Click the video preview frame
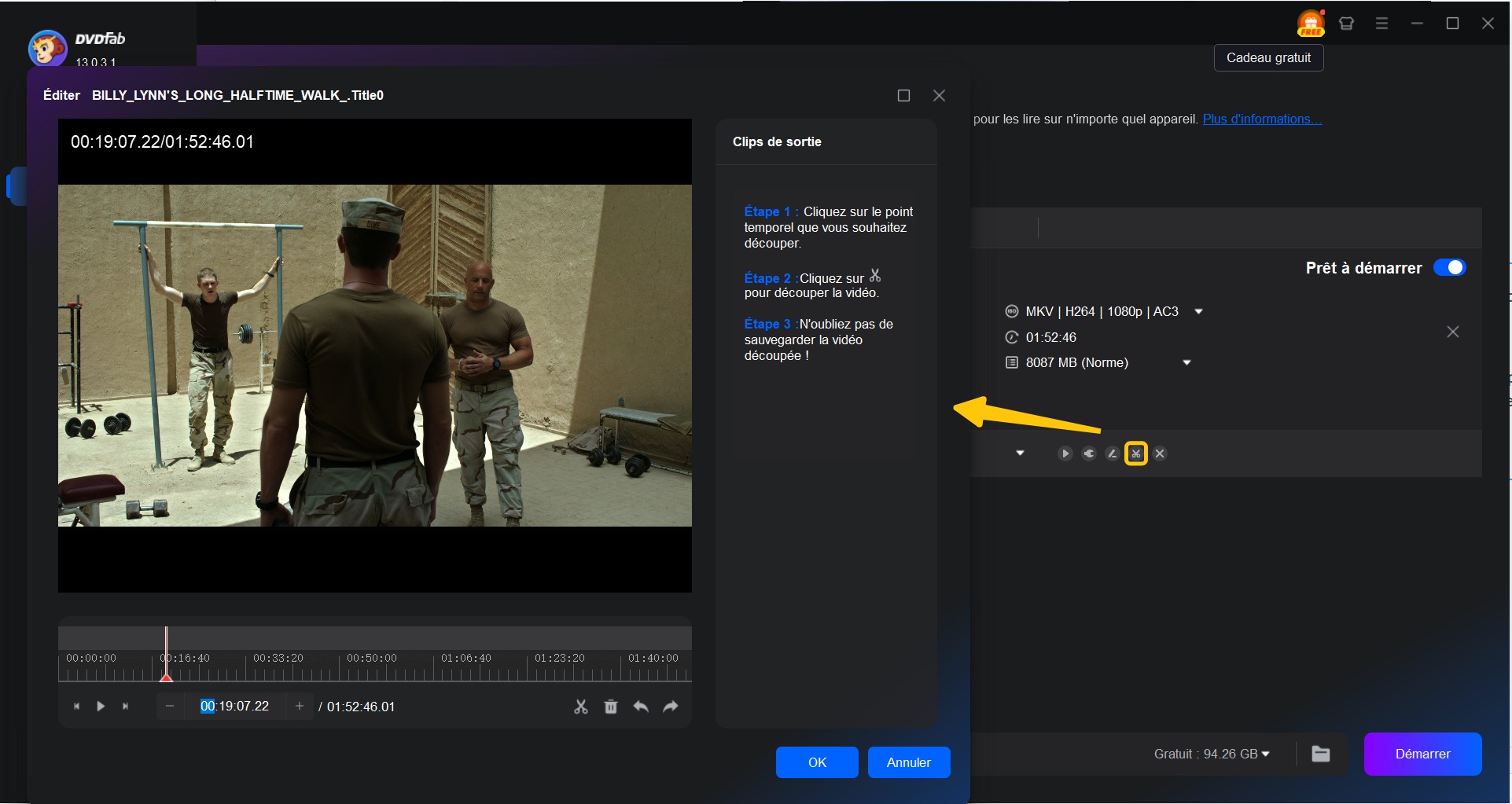The height and width of the screenshot is (804, 1512). click(375, 355)
